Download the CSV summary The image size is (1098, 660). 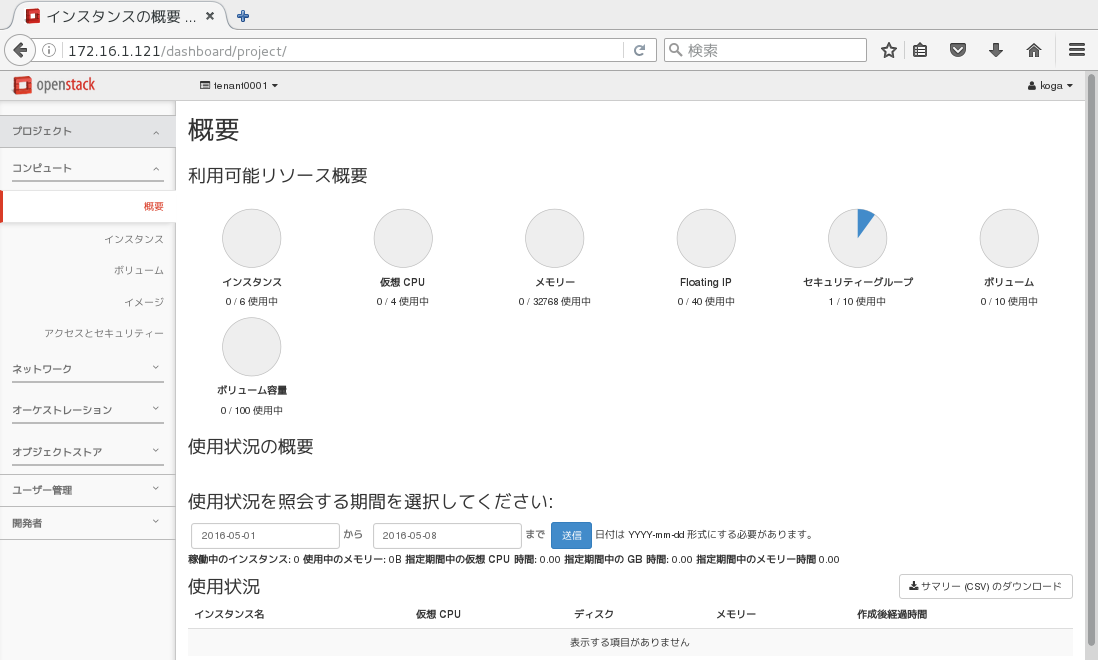[986, 587]
